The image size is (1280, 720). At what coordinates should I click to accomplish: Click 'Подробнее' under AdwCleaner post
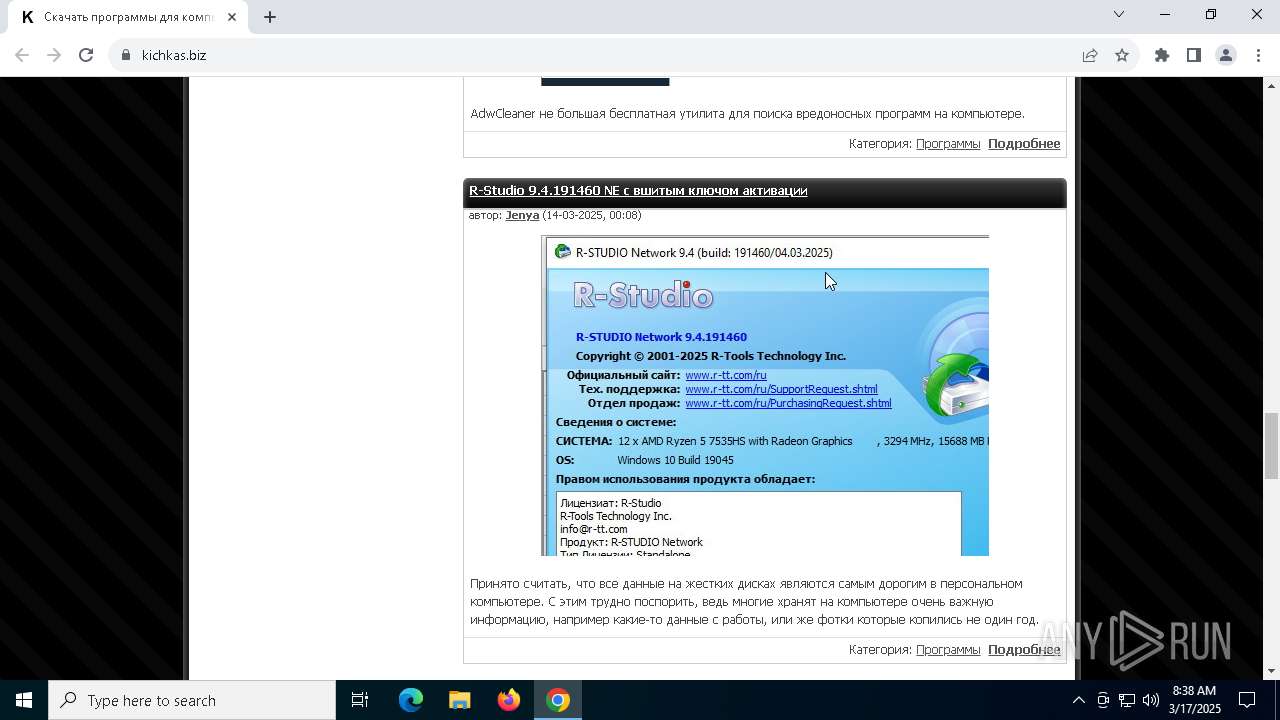tap(1024, 144)
